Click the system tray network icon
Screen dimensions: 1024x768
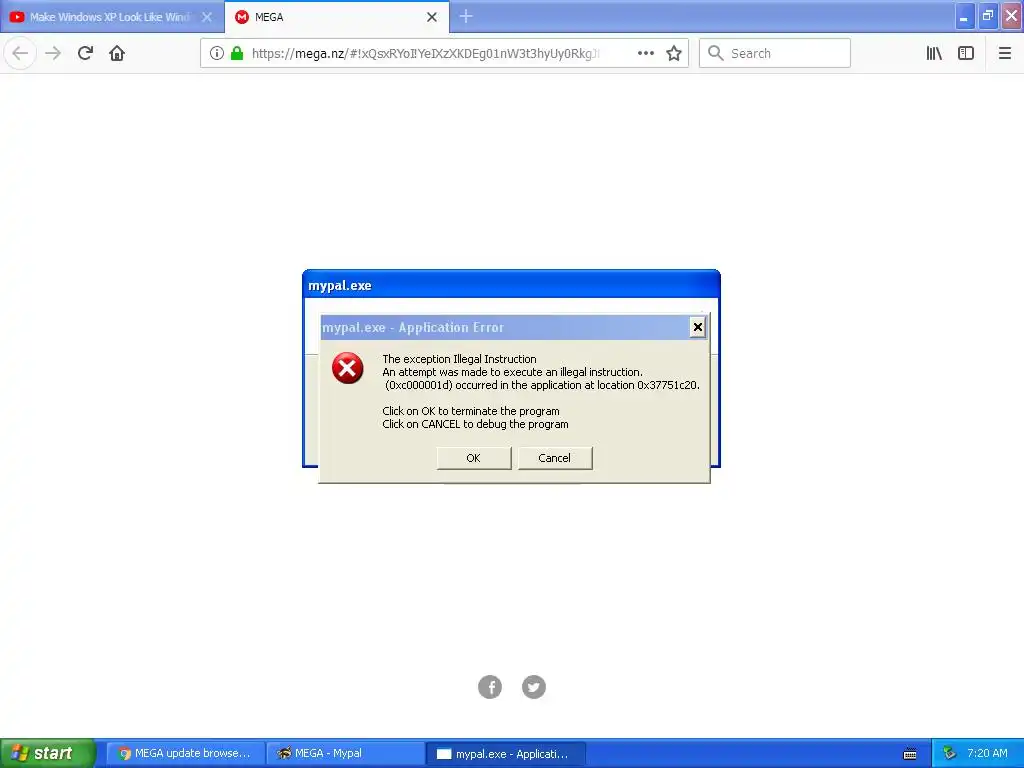(949, 754)
